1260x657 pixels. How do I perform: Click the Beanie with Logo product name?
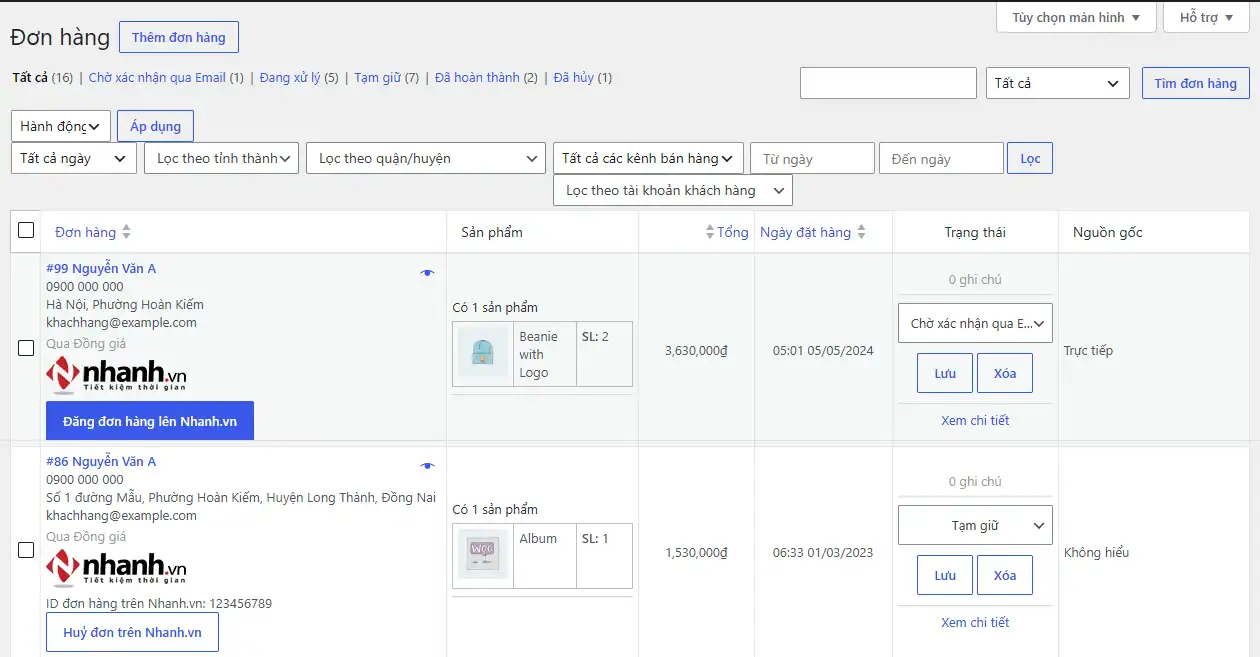pyautogui.click(x=539, y=354)
